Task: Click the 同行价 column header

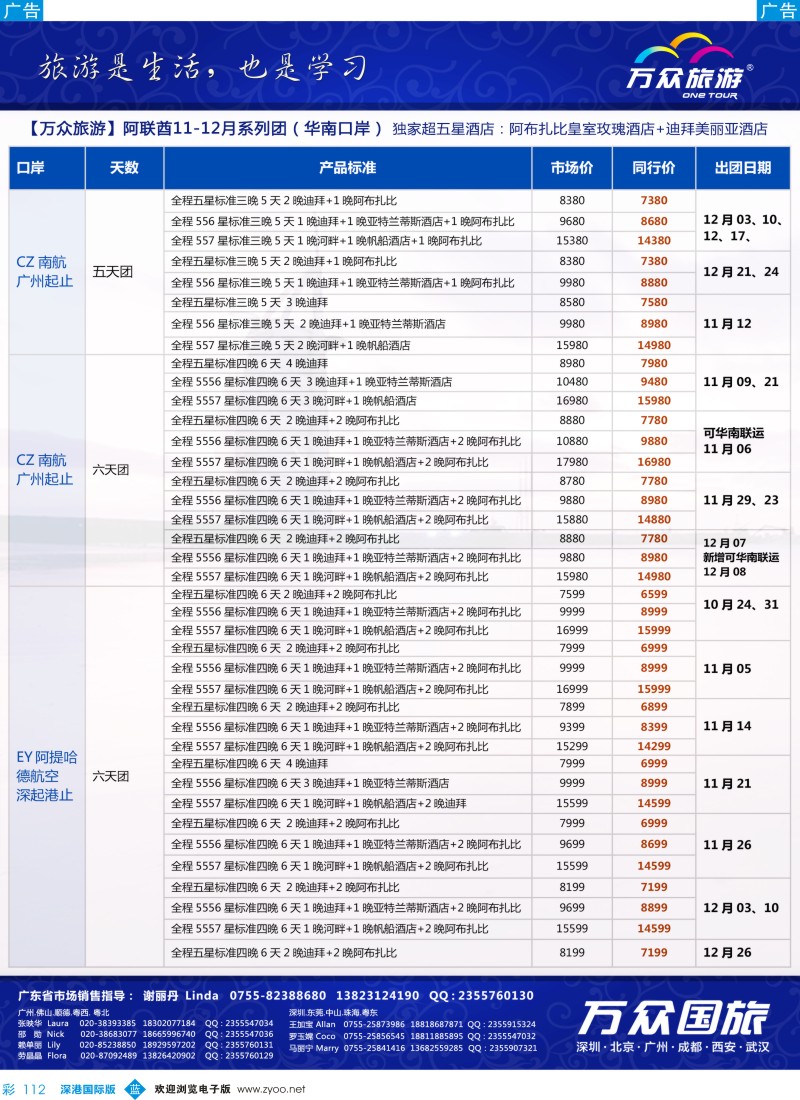Action: (x=653, y=168)
